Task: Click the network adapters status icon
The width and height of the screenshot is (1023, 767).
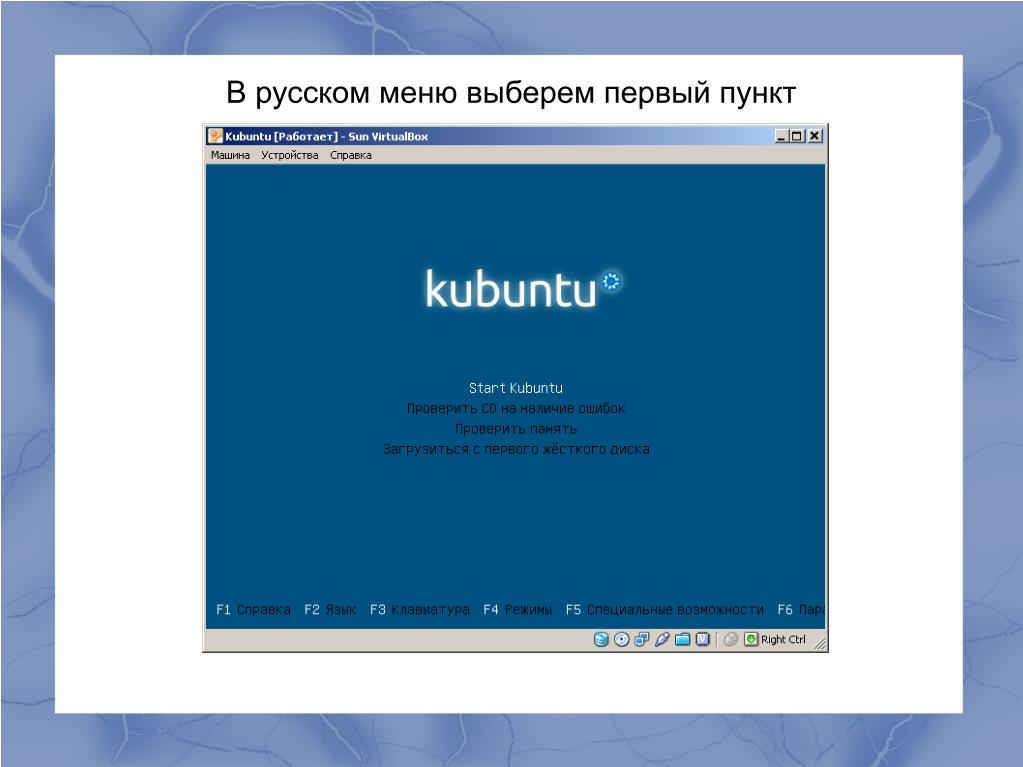Action: pos(642,639)
